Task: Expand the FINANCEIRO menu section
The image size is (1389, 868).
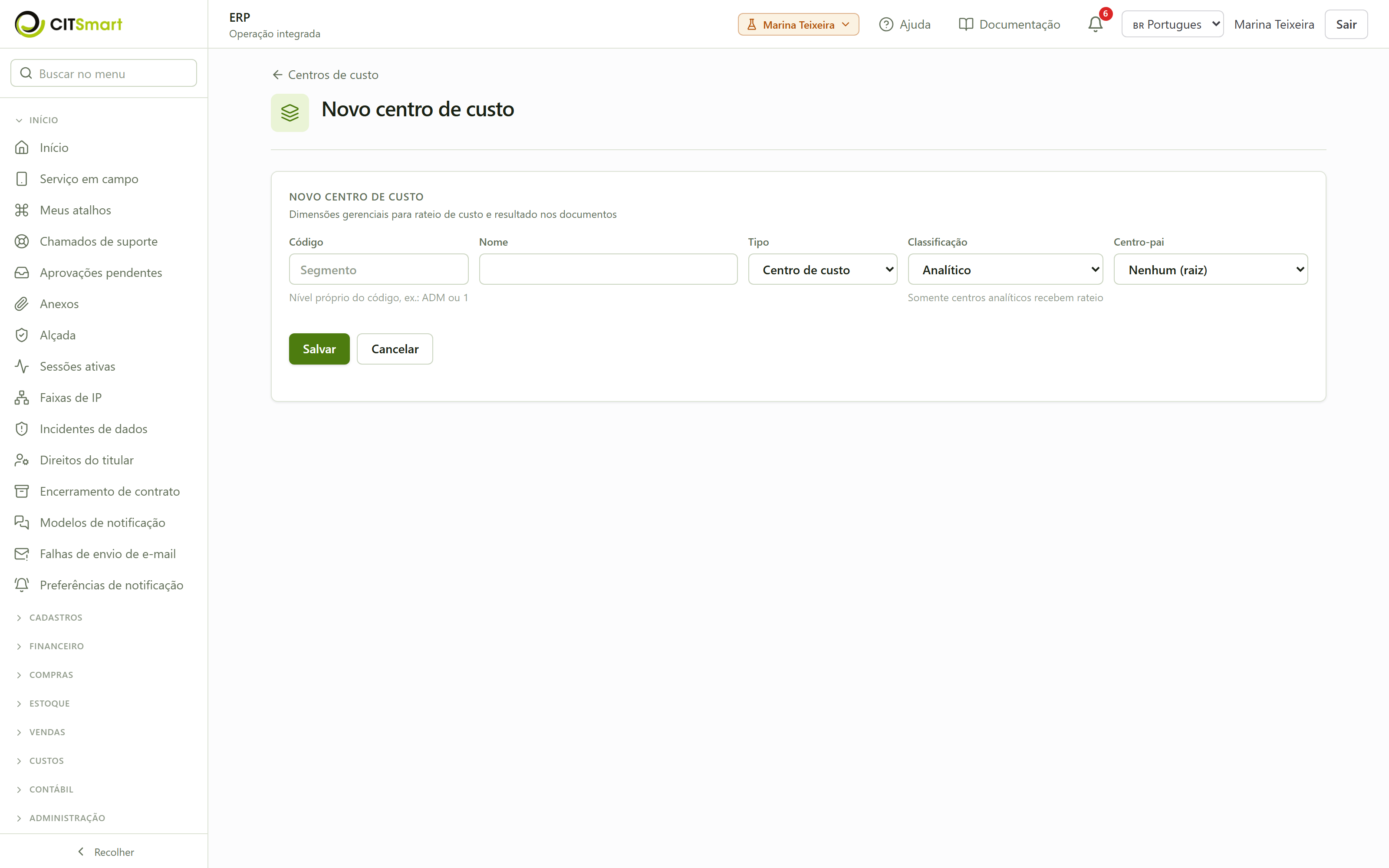Action: (50, 646)
